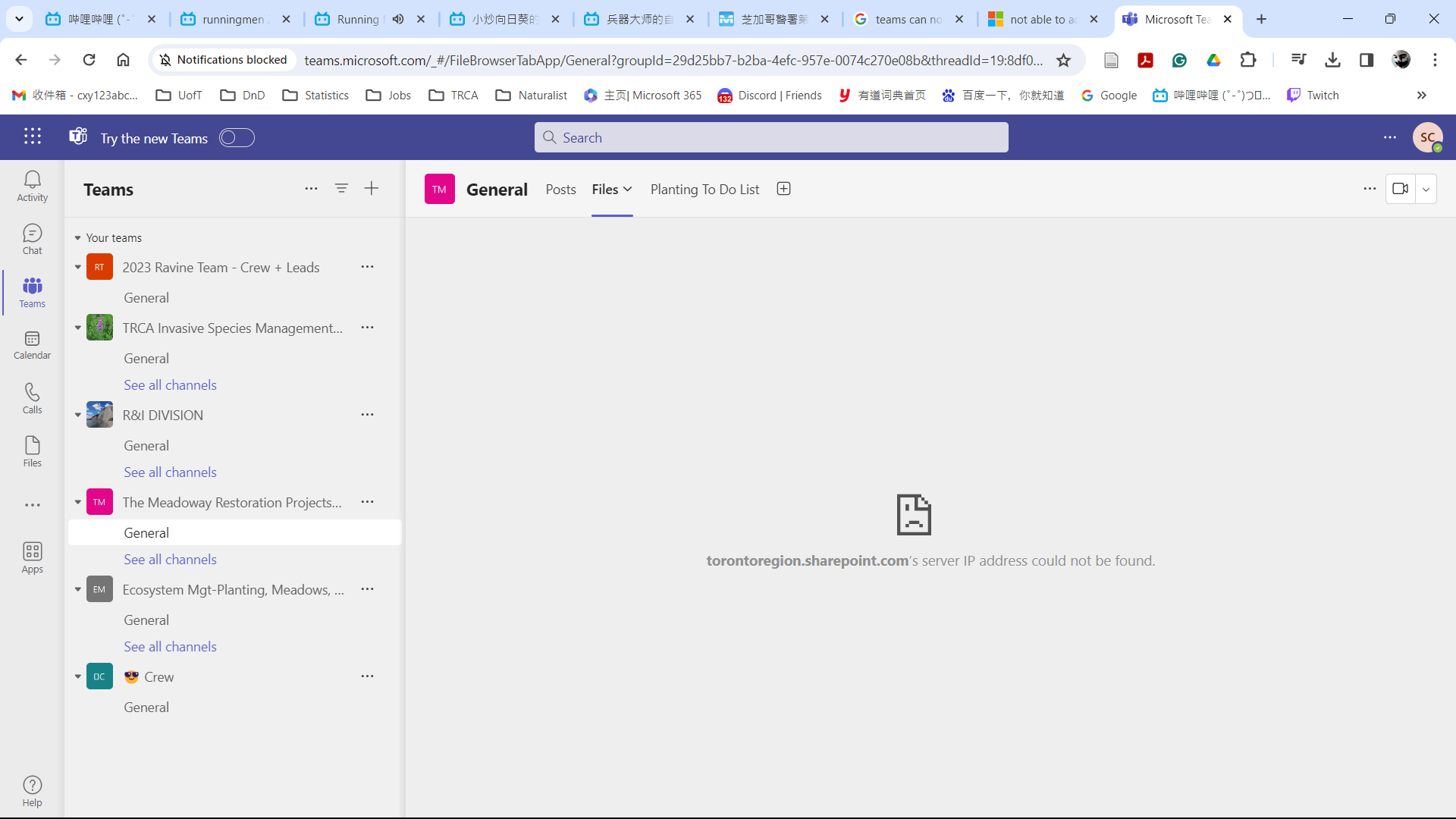Add a tab with plus icon
The height and width of the screenshot is (819, 1456).
(x=783, y=189)
